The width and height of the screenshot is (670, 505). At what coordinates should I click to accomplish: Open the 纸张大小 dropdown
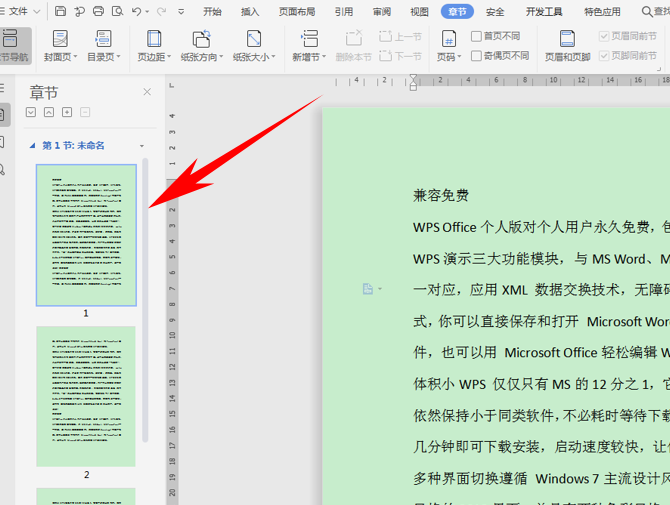[254, 46]
